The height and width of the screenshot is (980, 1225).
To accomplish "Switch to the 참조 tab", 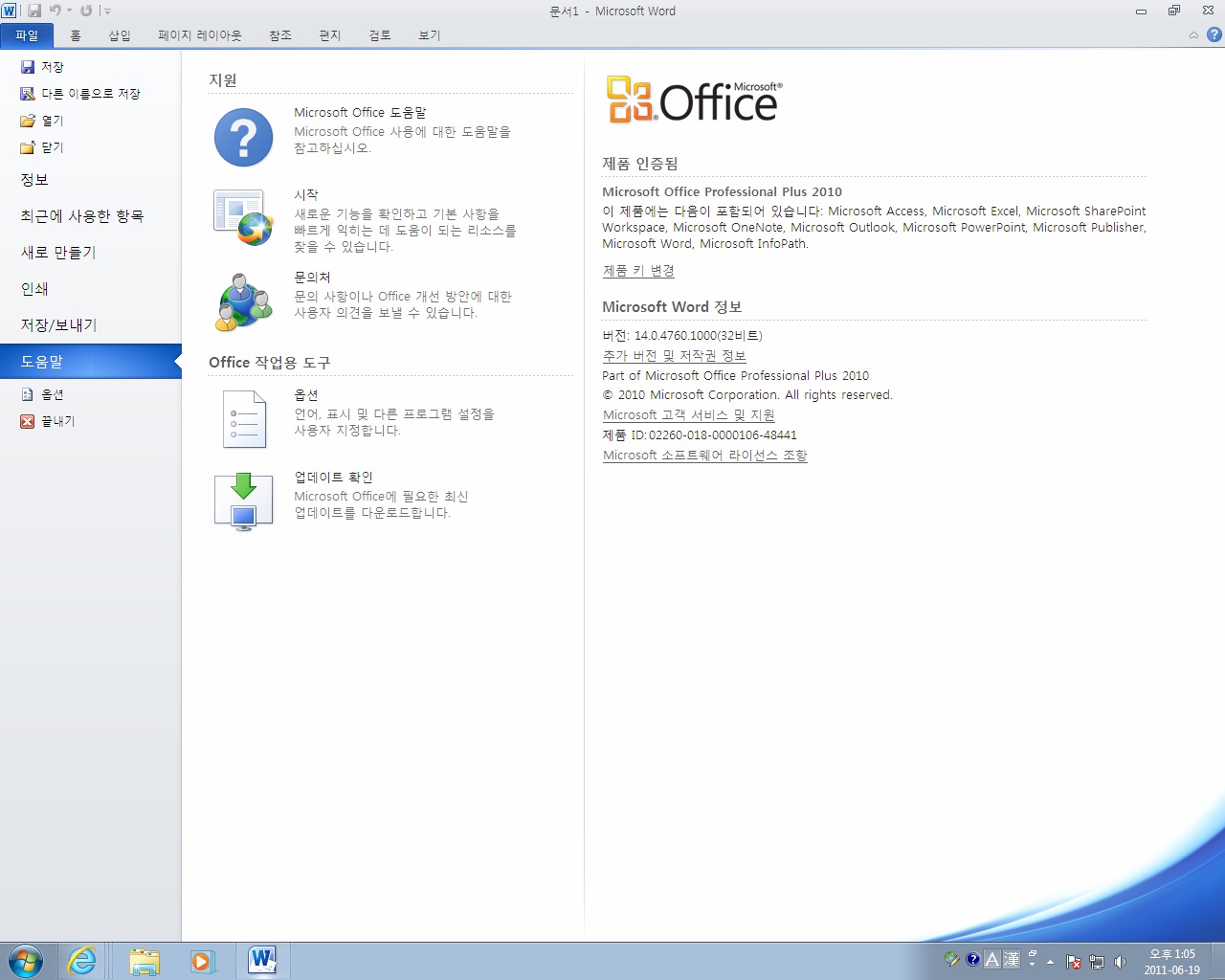I will 280,35.
